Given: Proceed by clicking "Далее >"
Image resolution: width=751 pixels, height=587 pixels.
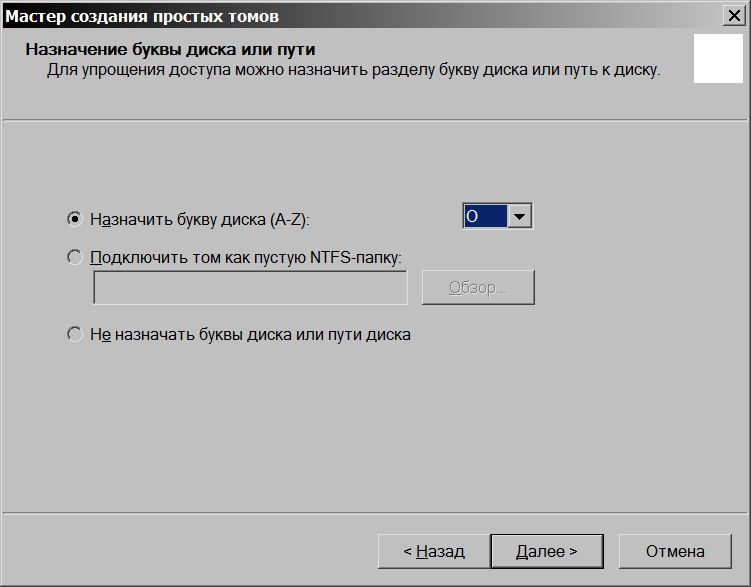Looking at the screenshot, I should 547,551.
